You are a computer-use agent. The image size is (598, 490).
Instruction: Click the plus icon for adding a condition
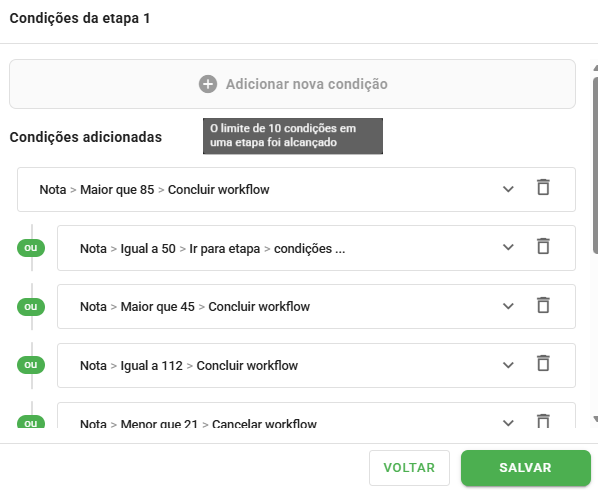(208, 84)
